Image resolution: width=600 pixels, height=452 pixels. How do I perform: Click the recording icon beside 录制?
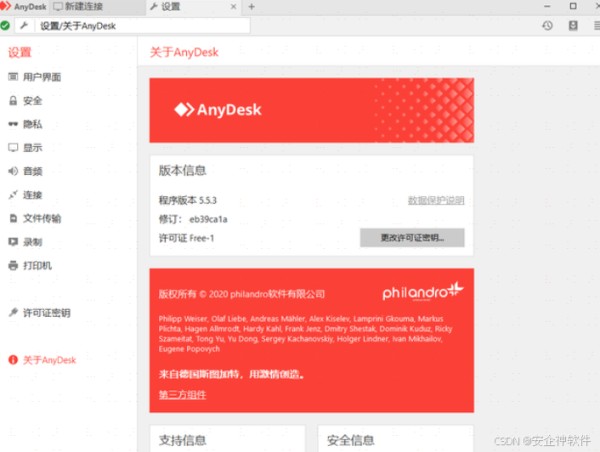pos(13,242)
